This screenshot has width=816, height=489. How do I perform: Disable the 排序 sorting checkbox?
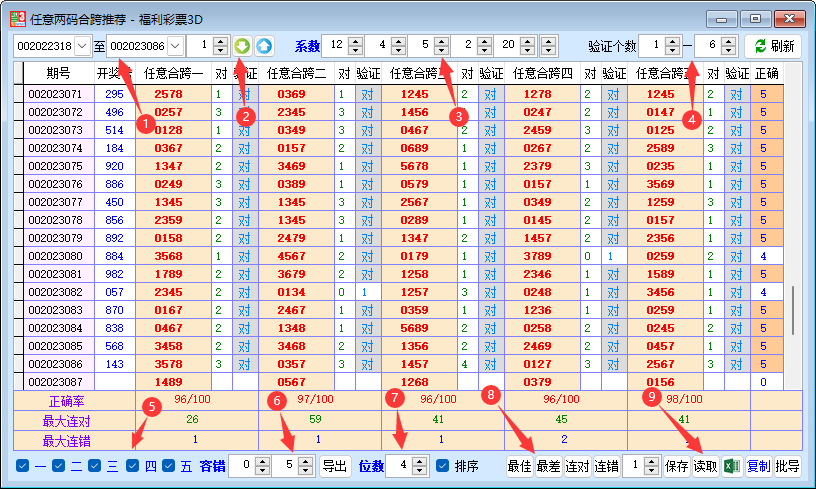443,466
